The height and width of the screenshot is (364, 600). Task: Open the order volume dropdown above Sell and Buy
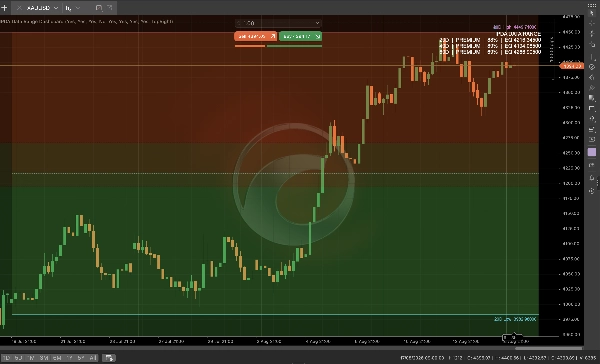pos(278,23)
